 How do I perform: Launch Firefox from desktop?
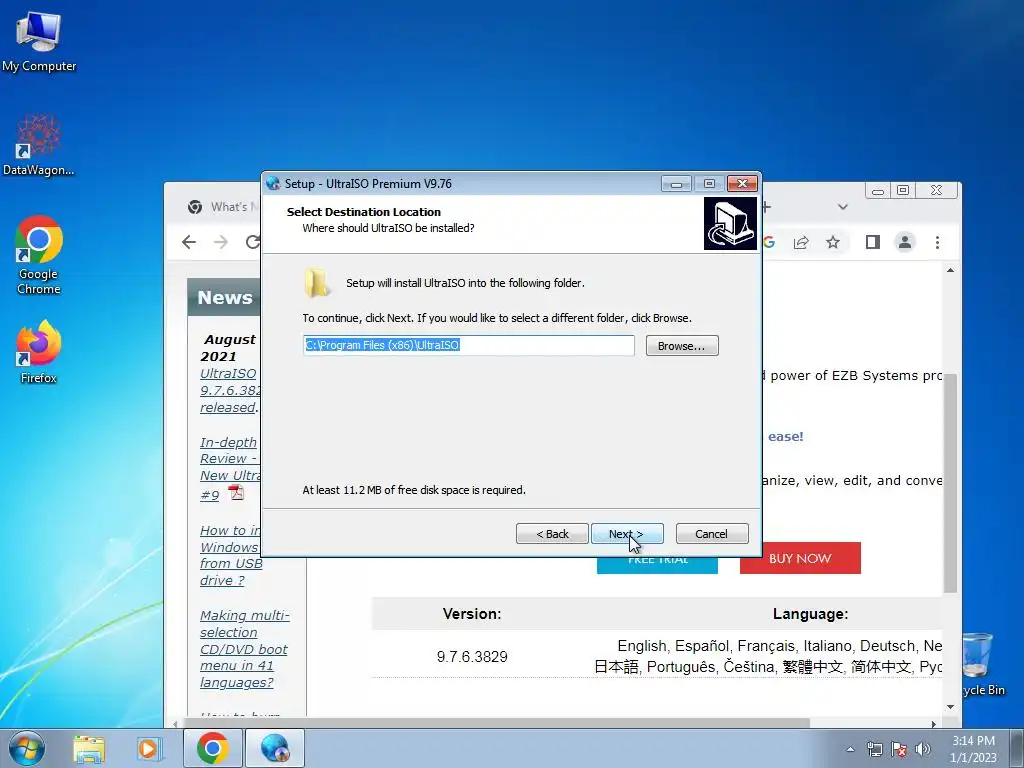click(x=39, y=351)
